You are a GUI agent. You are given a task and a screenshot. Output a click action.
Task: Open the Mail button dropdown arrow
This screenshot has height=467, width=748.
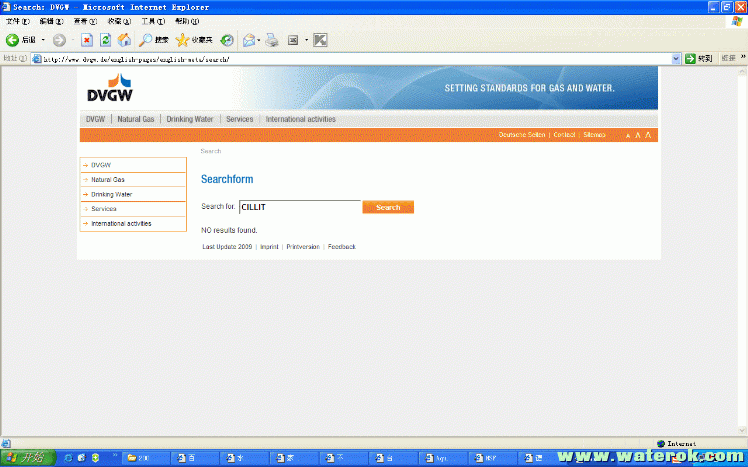pos(259,40)
